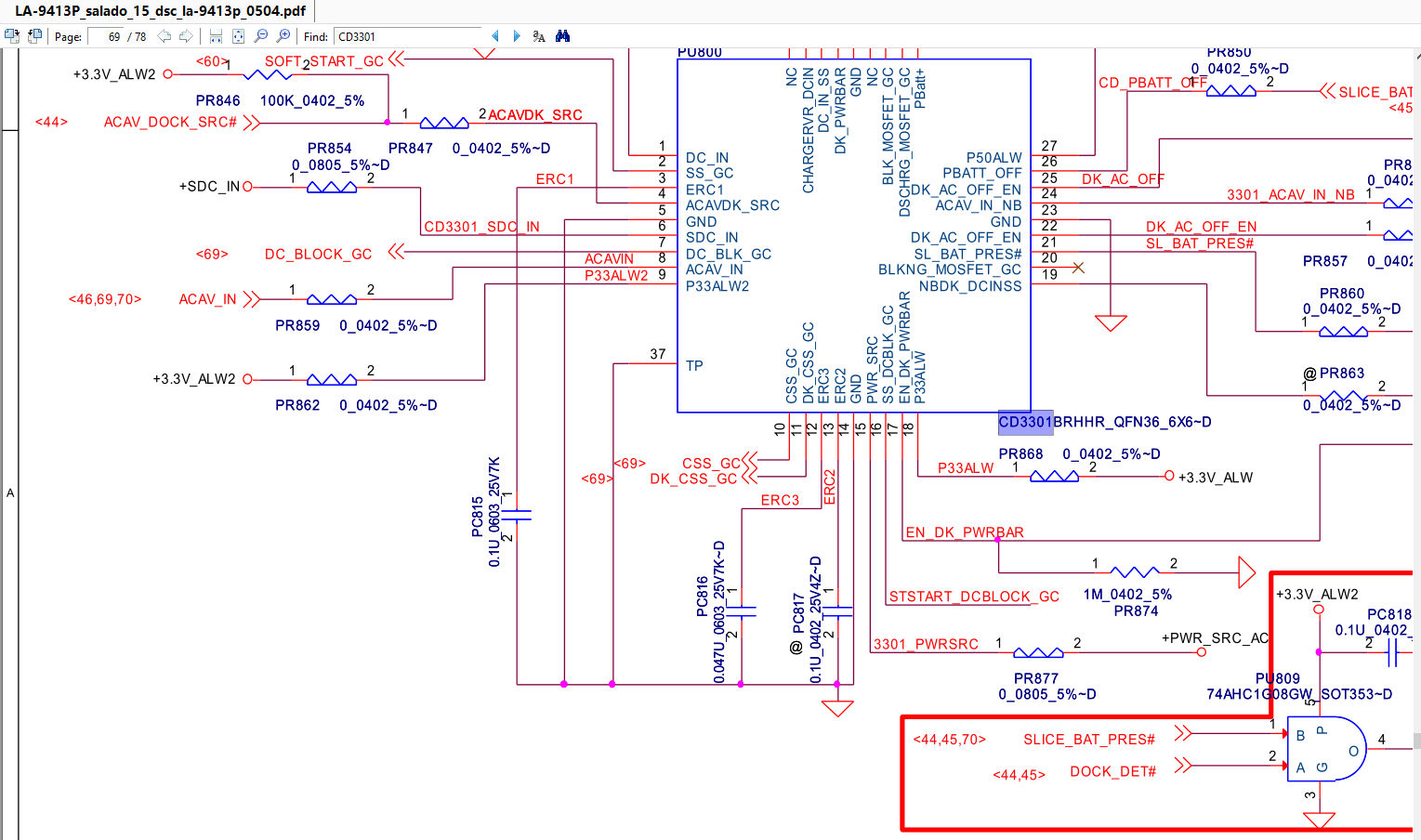This screenshot has width=1421, height=840.
Task: Click the fit width icon
Action: pyautogui.click(x=216, y=36)
